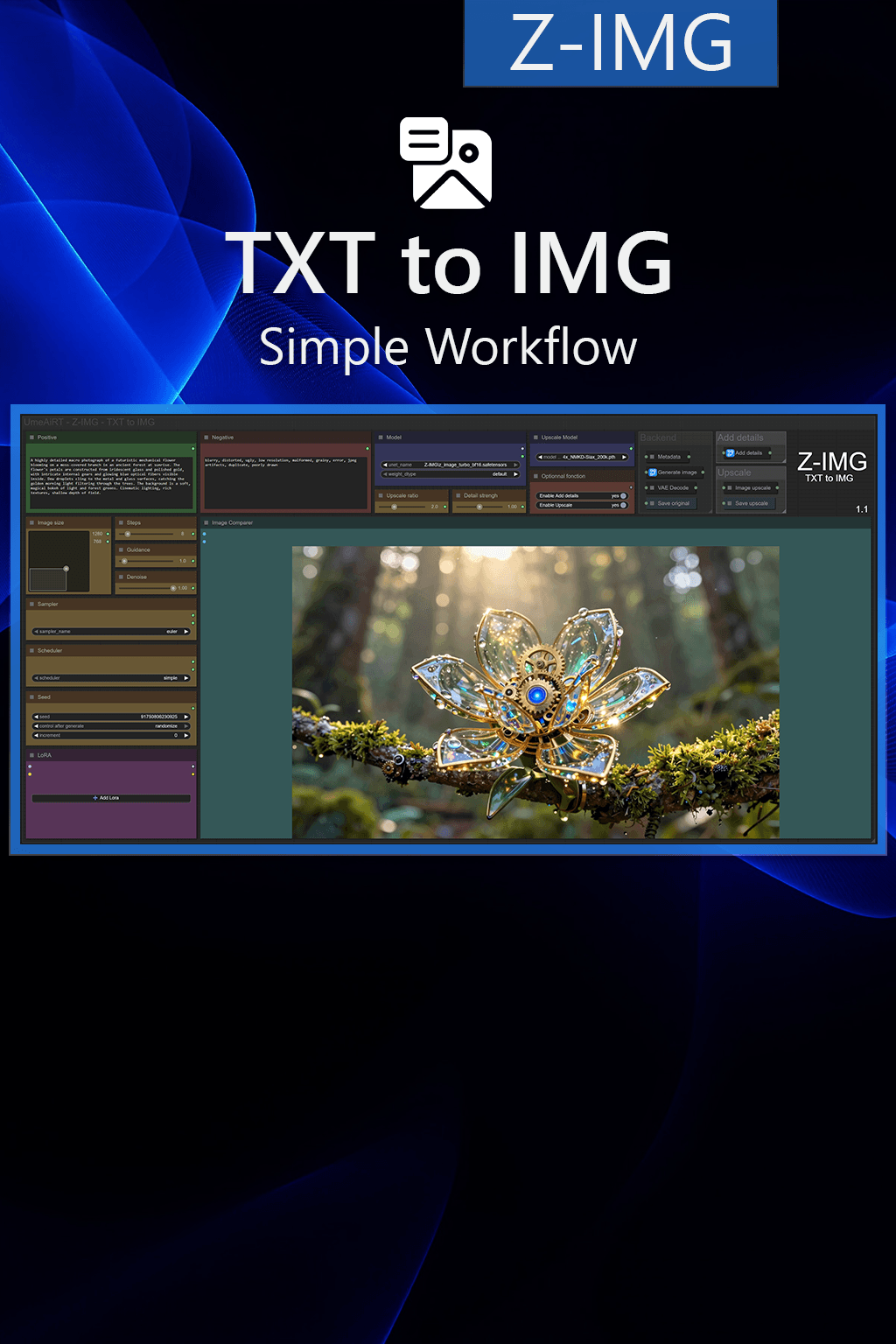896x1344 pixels.
Task: Collapse the Negative node using its header square
Action: (206, 437)
